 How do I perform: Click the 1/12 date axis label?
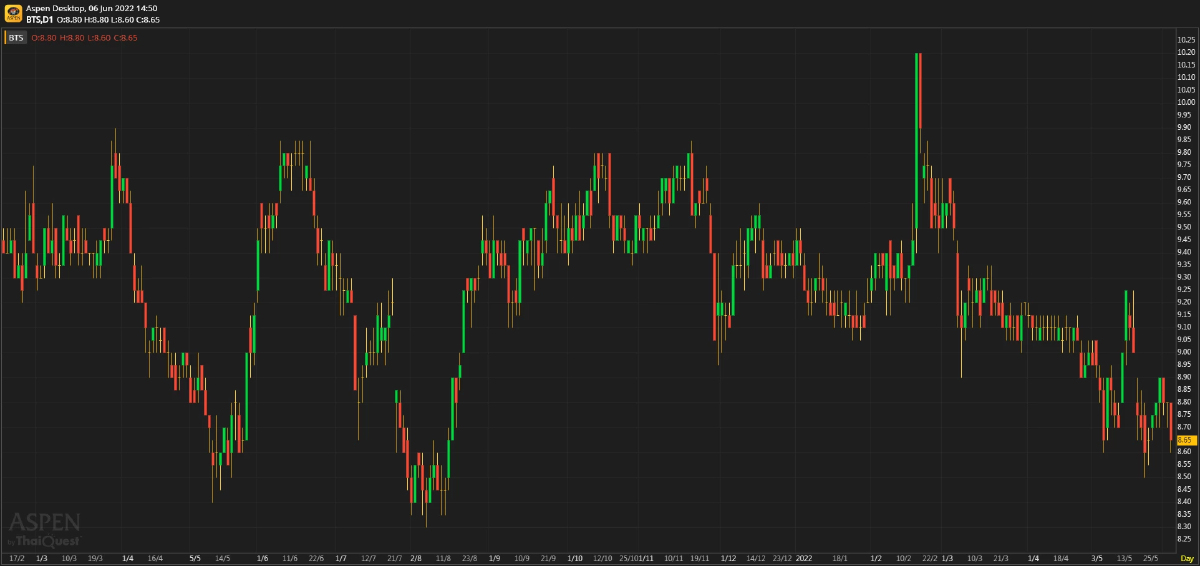pyautogui.click(x=728, y=557)
